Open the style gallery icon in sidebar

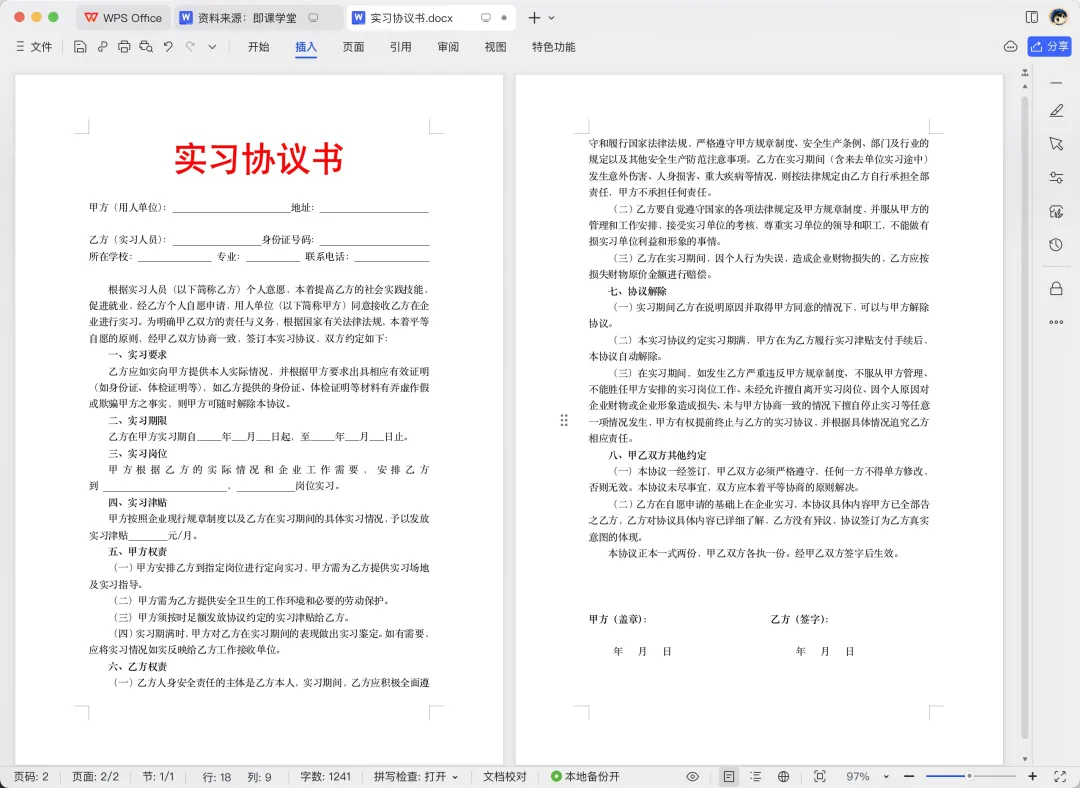1056,211
